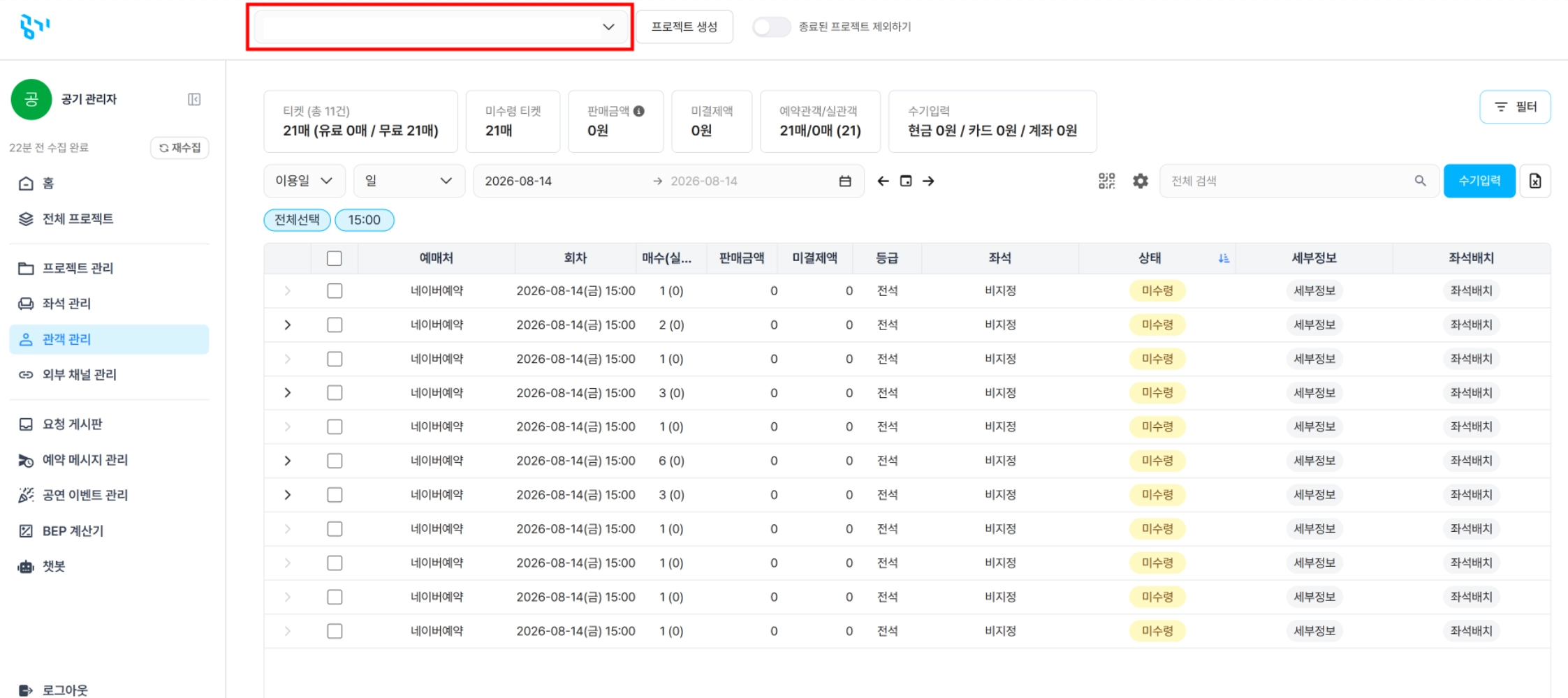Check the first row's checkbox

335,290
